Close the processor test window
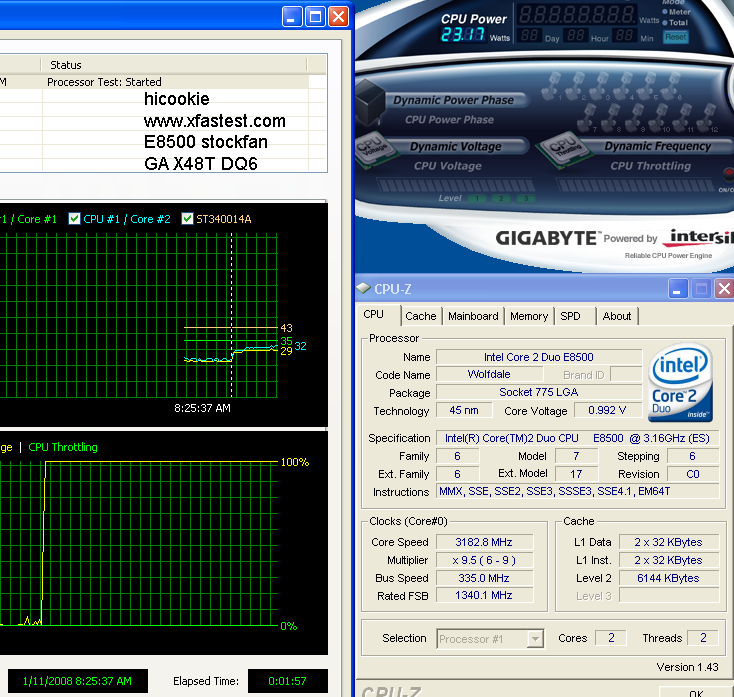Screen dimensions: 734x697 pyautogui.click(x=338, y=17)
